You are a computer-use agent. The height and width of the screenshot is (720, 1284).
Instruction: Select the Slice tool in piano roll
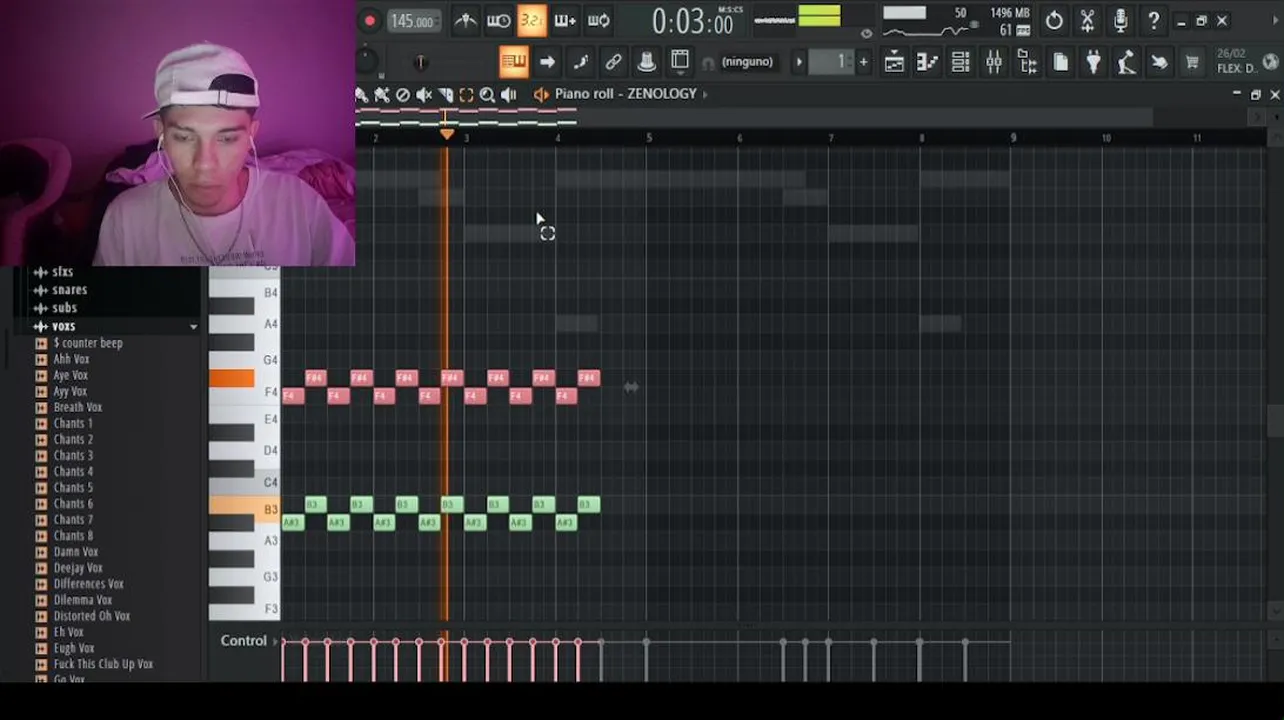[x=445, y=95]
